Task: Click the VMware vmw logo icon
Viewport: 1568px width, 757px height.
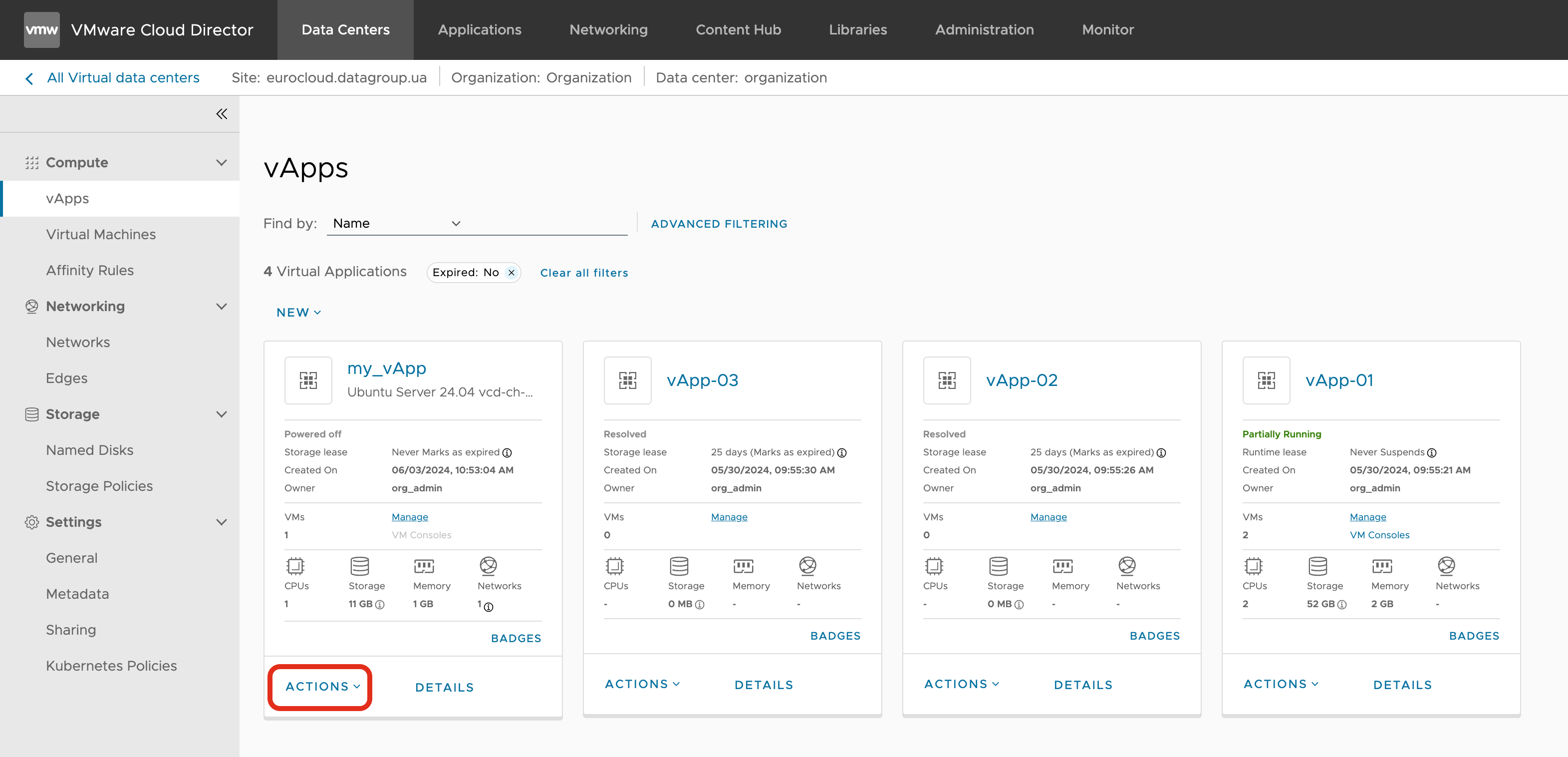Action: pyautogui.click(x=41, y=29)
